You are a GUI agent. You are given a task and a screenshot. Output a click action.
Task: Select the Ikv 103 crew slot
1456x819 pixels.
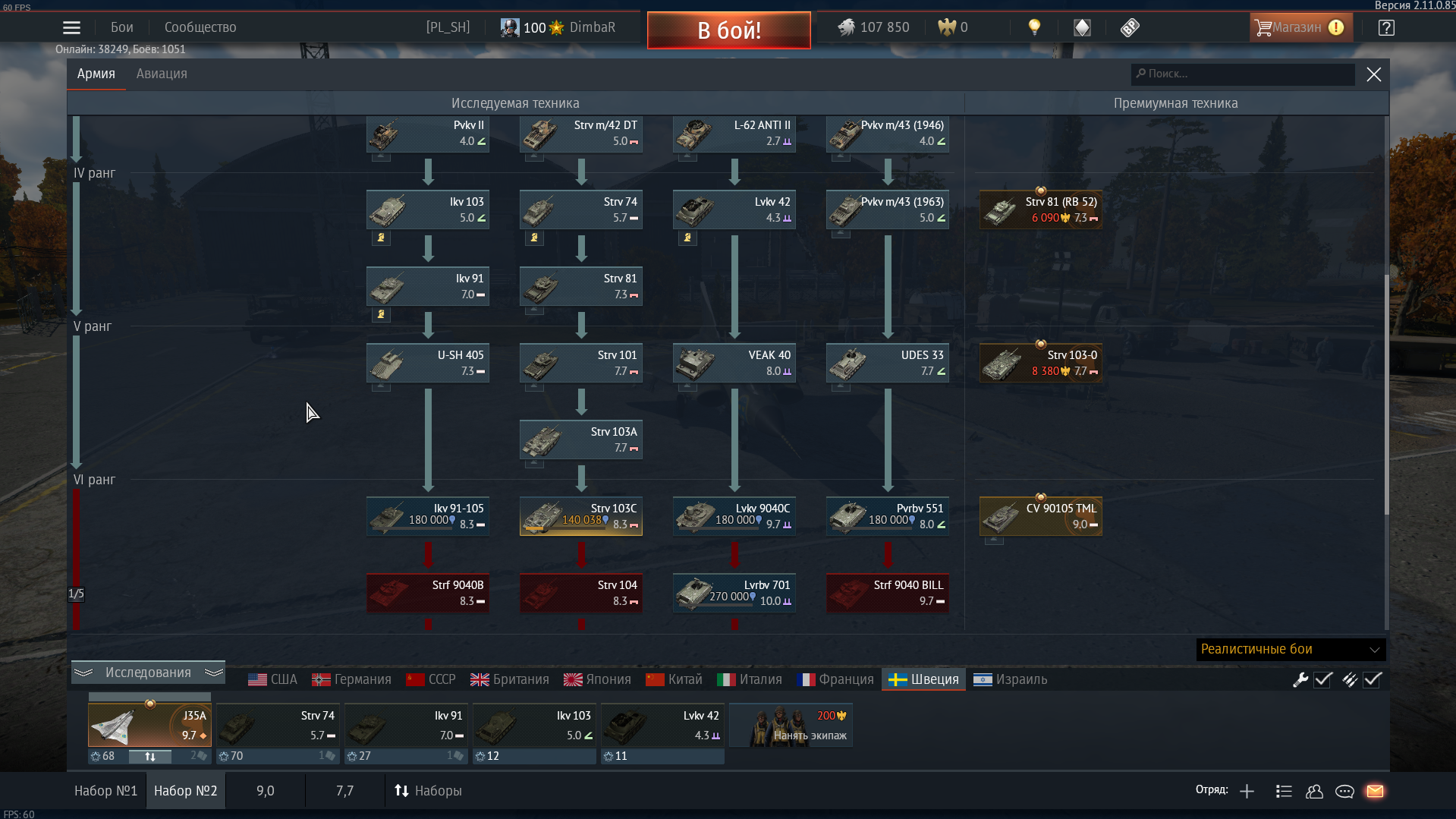tap(534, 725)
